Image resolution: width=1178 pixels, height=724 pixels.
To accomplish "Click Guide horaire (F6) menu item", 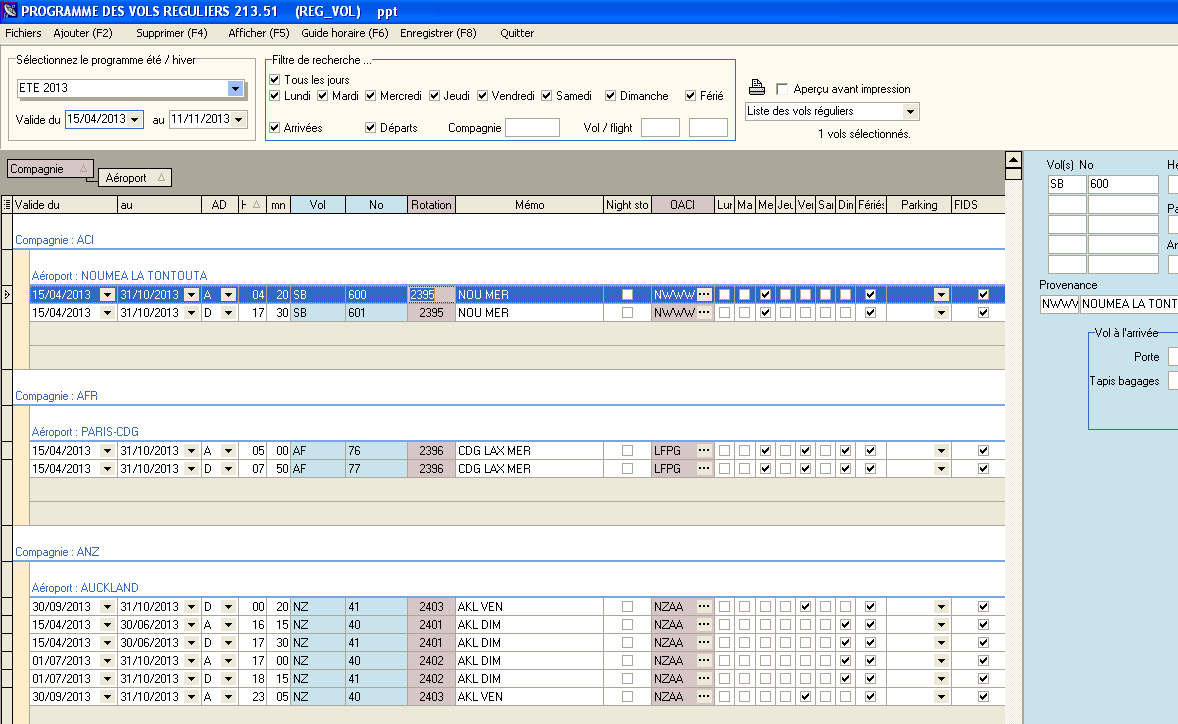I will [x=344, y=33].
